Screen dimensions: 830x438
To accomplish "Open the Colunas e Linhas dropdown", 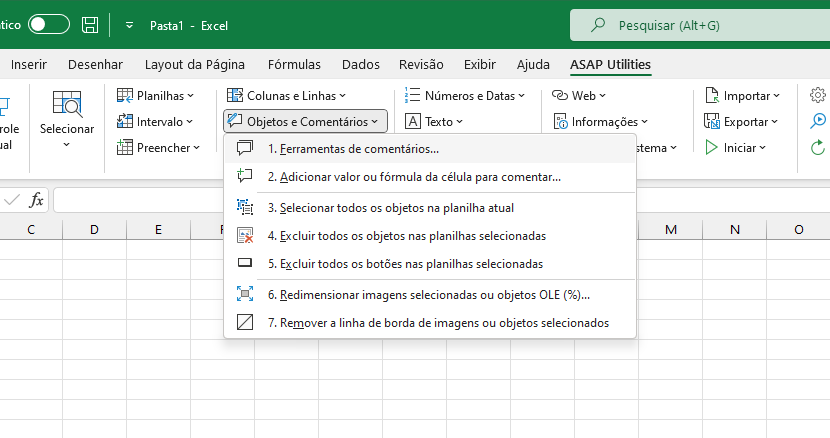I will 286,95.
